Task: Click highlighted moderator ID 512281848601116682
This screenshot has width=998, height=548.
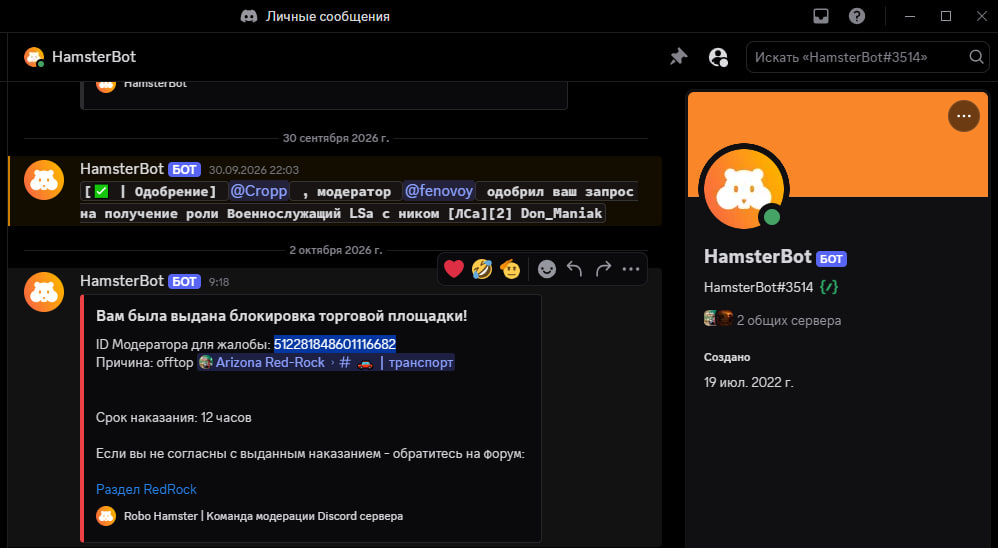Action: point(335,344)
